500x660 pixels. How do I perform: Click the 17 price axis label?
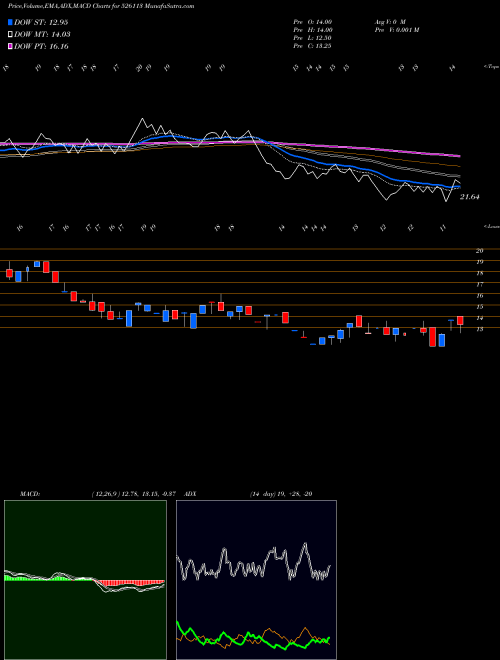pos(479,285)
